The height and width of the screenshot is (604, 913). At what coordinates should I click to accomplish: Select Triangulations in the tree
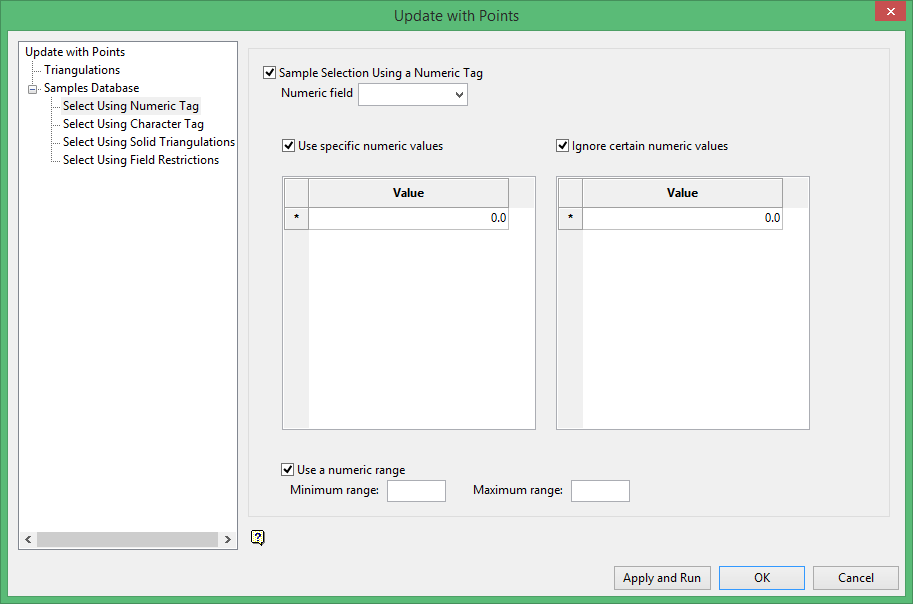82,70
